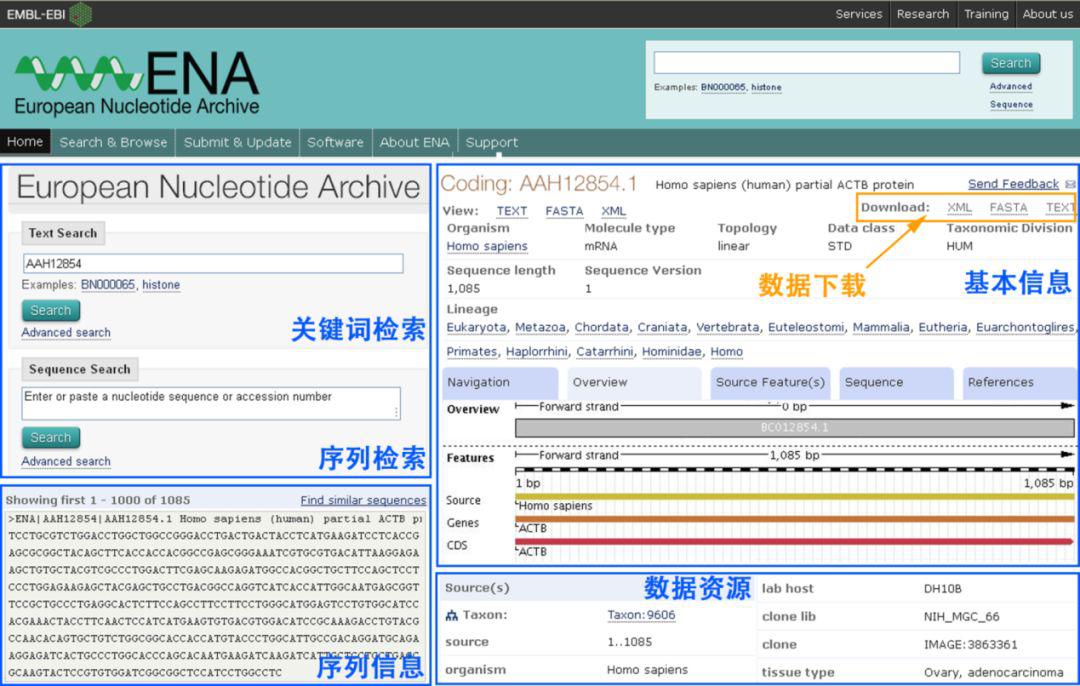Click the Taxon tree icon
This screenshot has width=1080, height=686.
pos(451,616)
